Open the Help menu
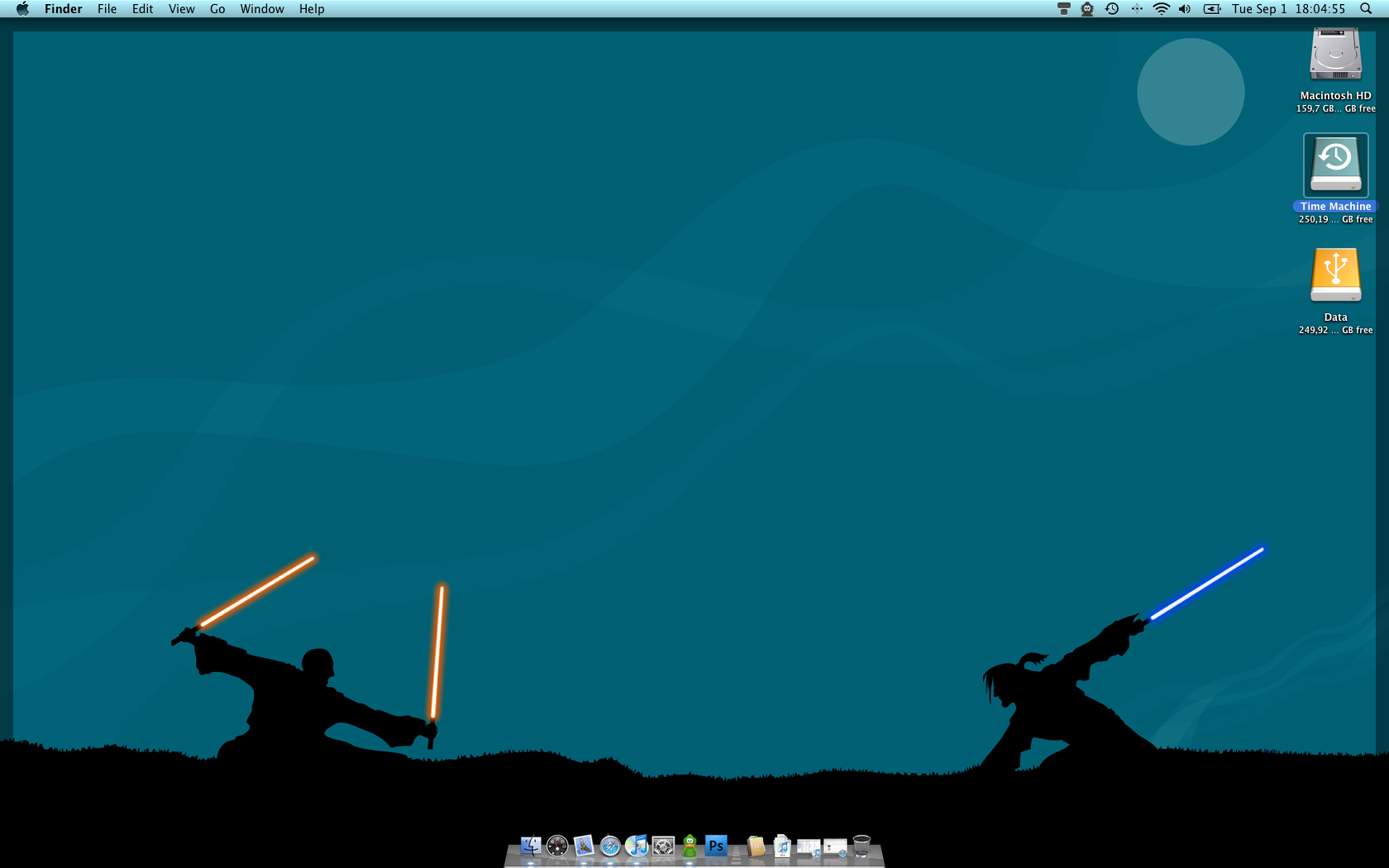 pos(312,9)
